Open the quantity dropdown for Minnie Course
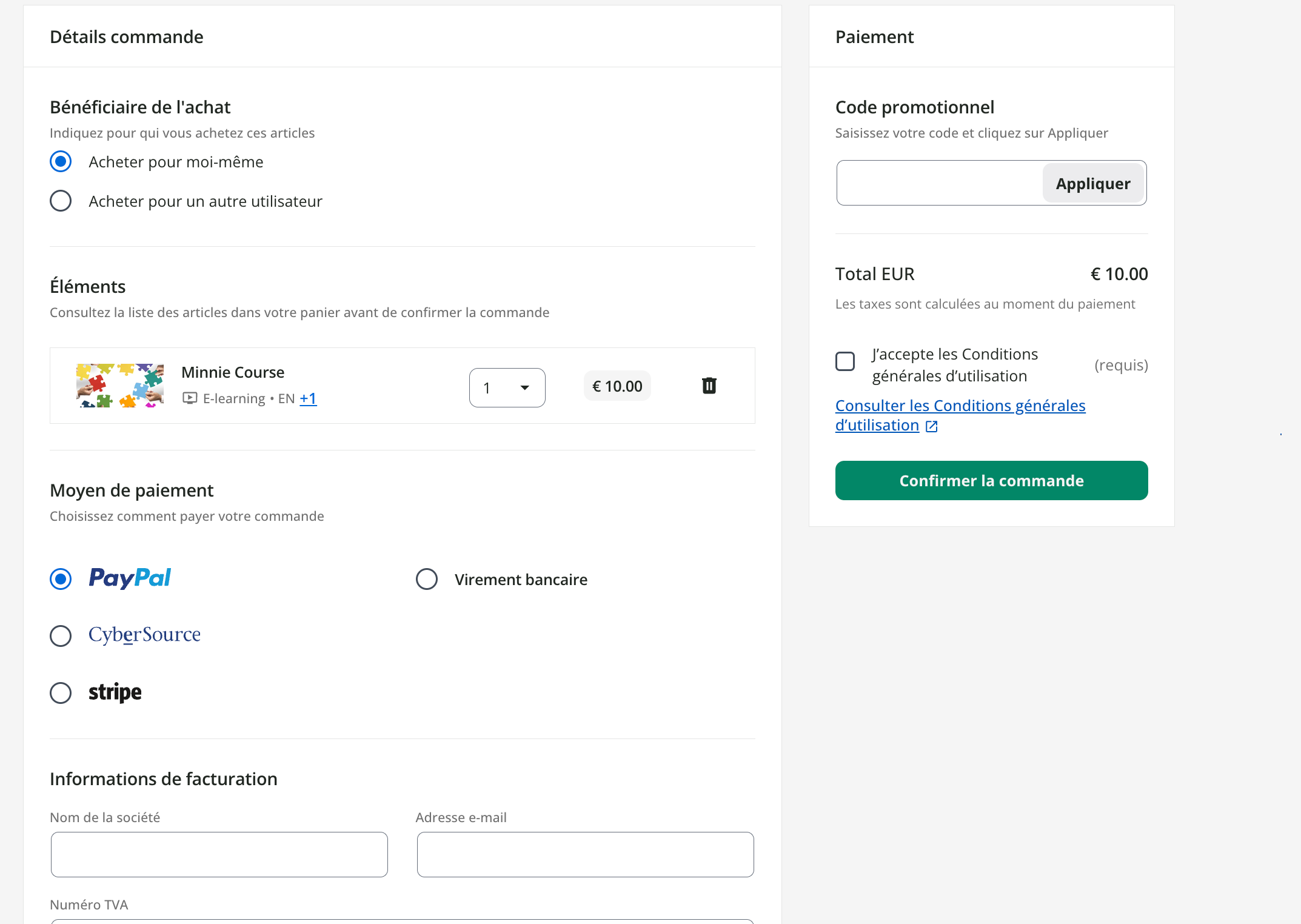This screenshot has width=1301, height=924. point(507,387)
